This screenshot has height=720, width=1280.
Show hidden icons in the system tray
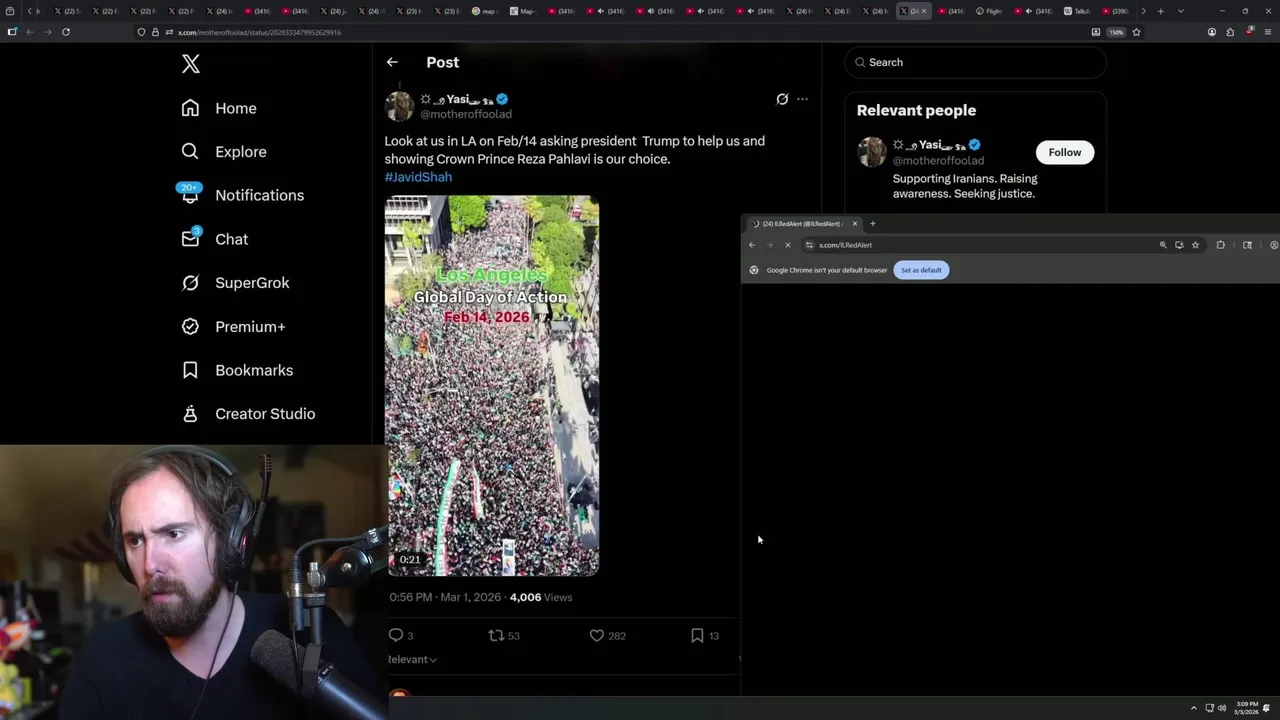(x=1193, y=708)
